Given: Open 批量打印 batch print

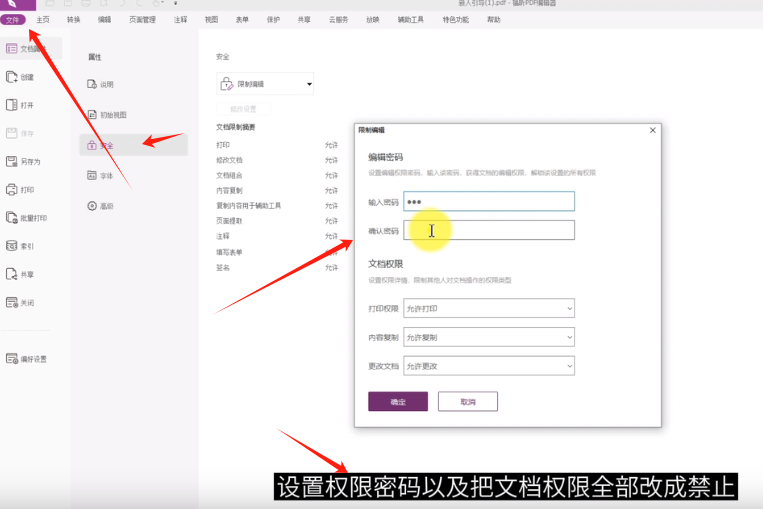Looking at the screenshot, I should tap(26, 218).
